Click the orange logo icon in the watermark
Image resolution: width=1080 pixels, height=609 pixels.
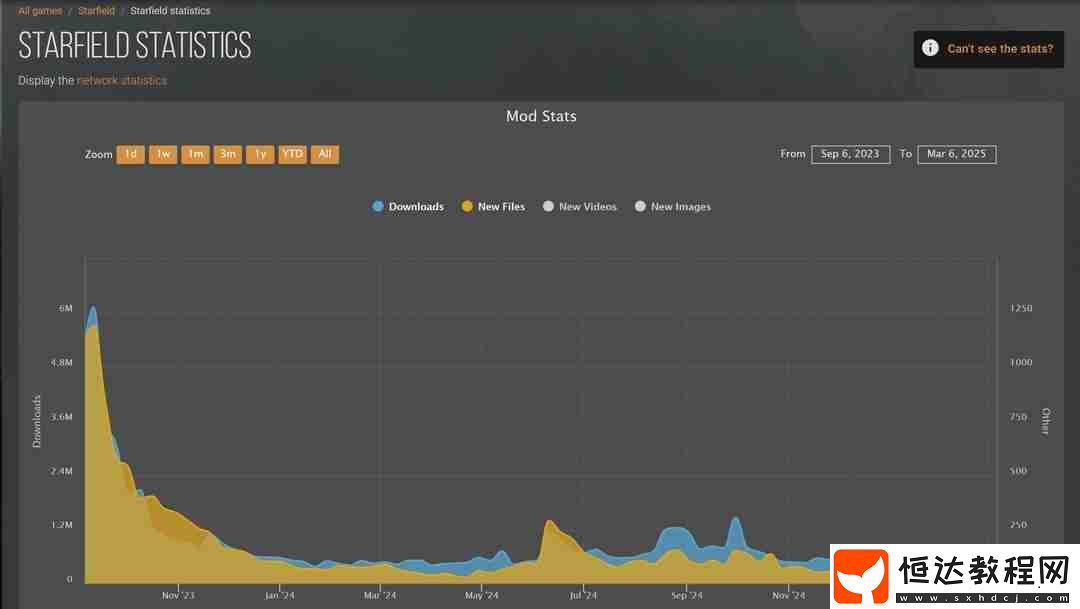(x=861, y=576)
